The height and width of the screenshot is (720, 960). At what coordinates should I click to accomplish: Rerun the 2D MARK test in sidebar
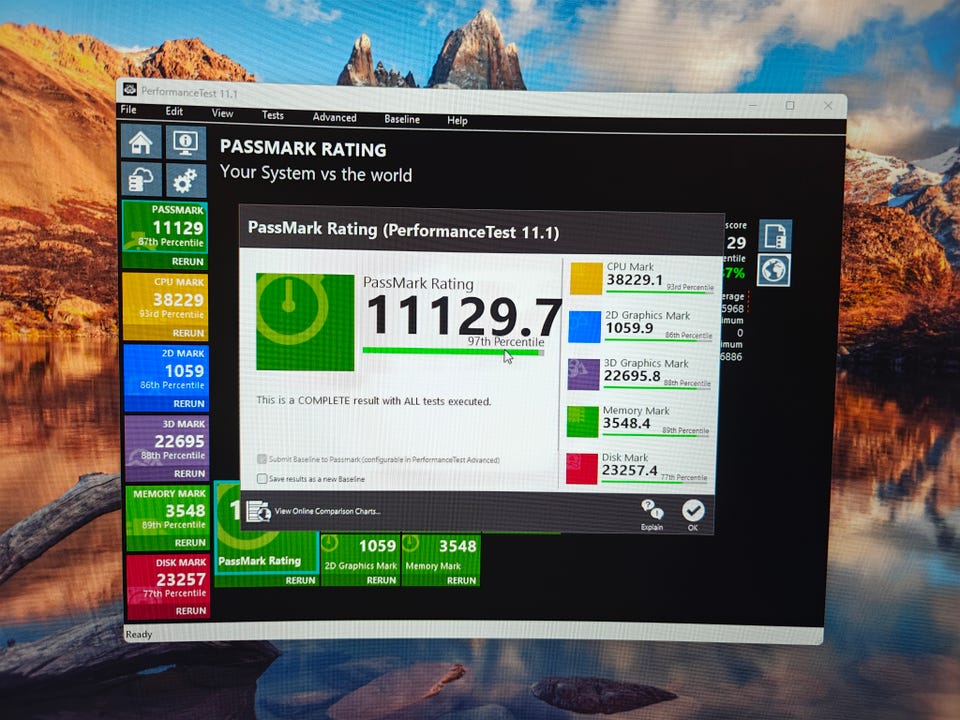click(x=189, y=403)
